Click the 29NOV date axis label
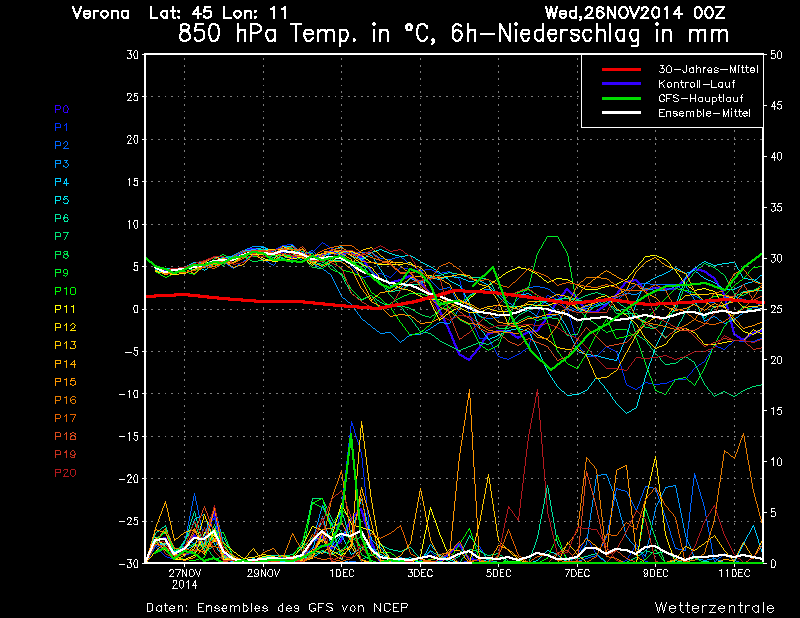The width and height of the screenshot is (800, 618). [x=263, y=573]
